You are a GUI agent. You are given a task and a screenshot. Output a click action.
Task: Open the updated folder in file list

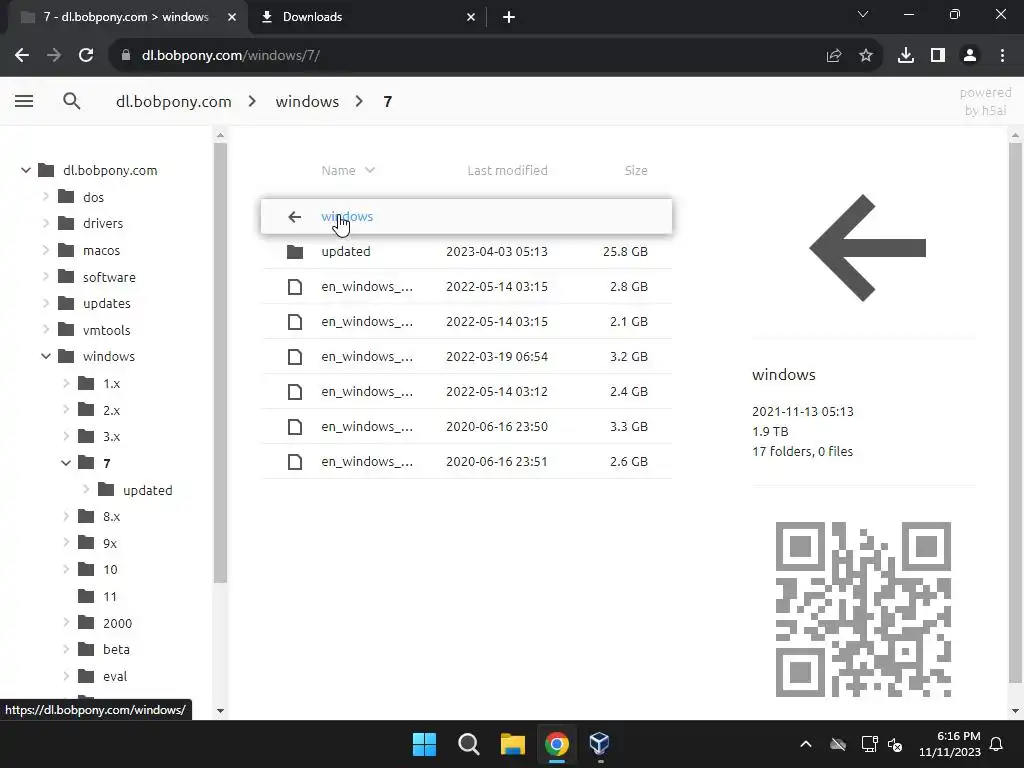click(466, 251)
